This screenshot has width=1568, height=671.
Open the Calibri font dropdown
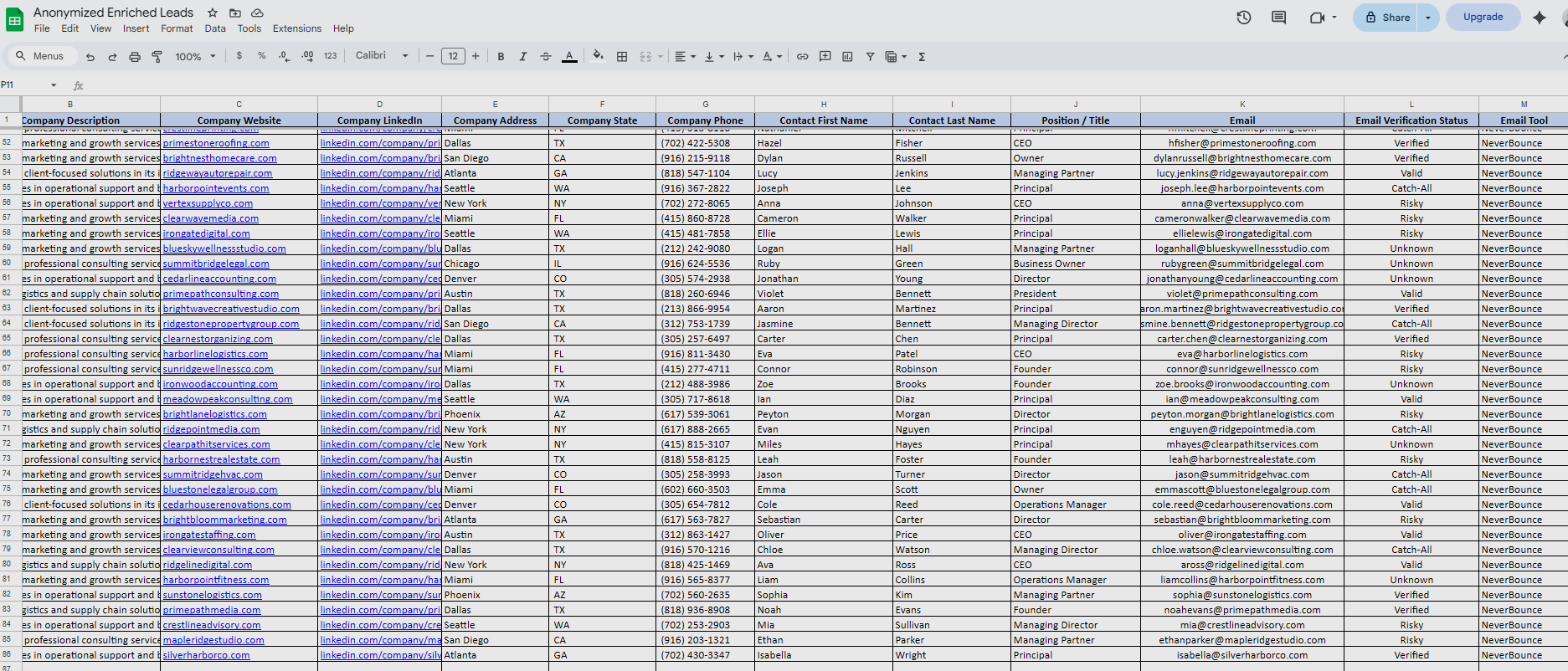pos(382,56)
